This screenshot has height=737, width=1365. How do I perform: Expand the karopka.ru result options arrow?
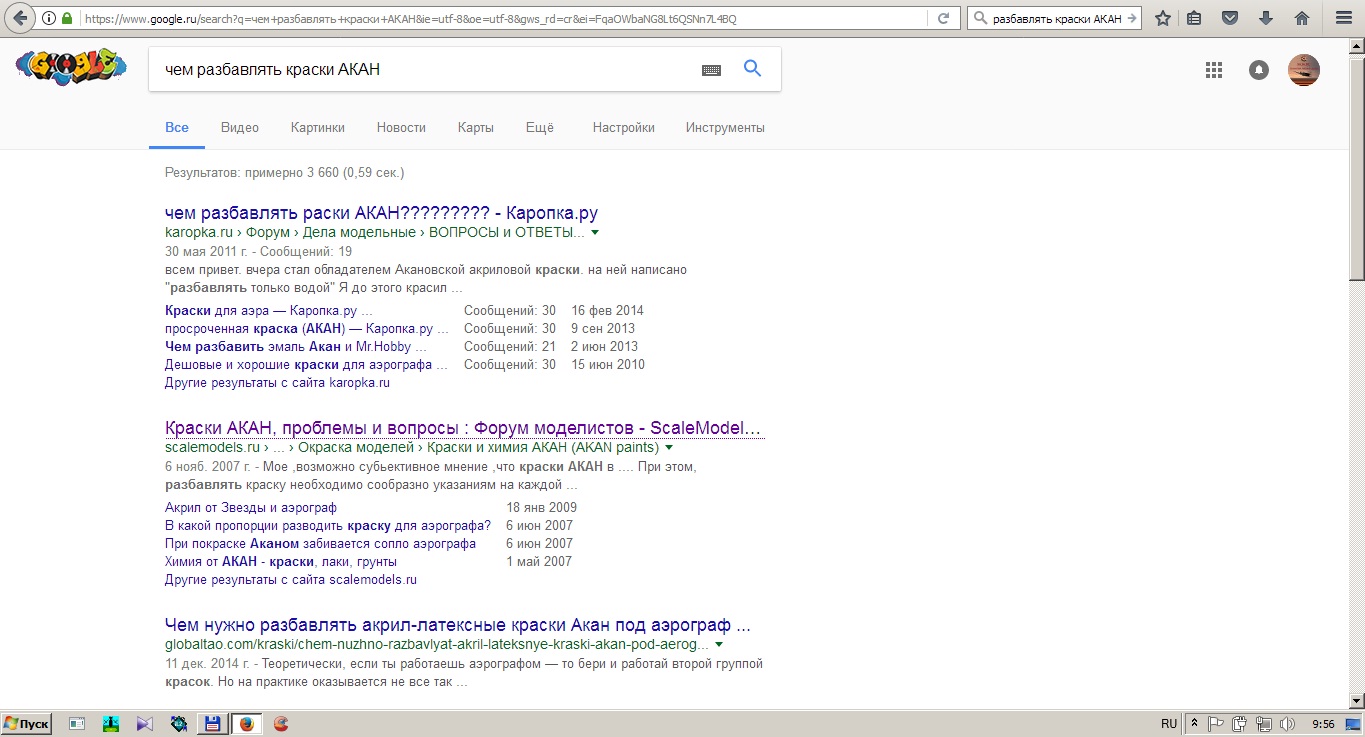pyautogui.click(x=595, y=233)
